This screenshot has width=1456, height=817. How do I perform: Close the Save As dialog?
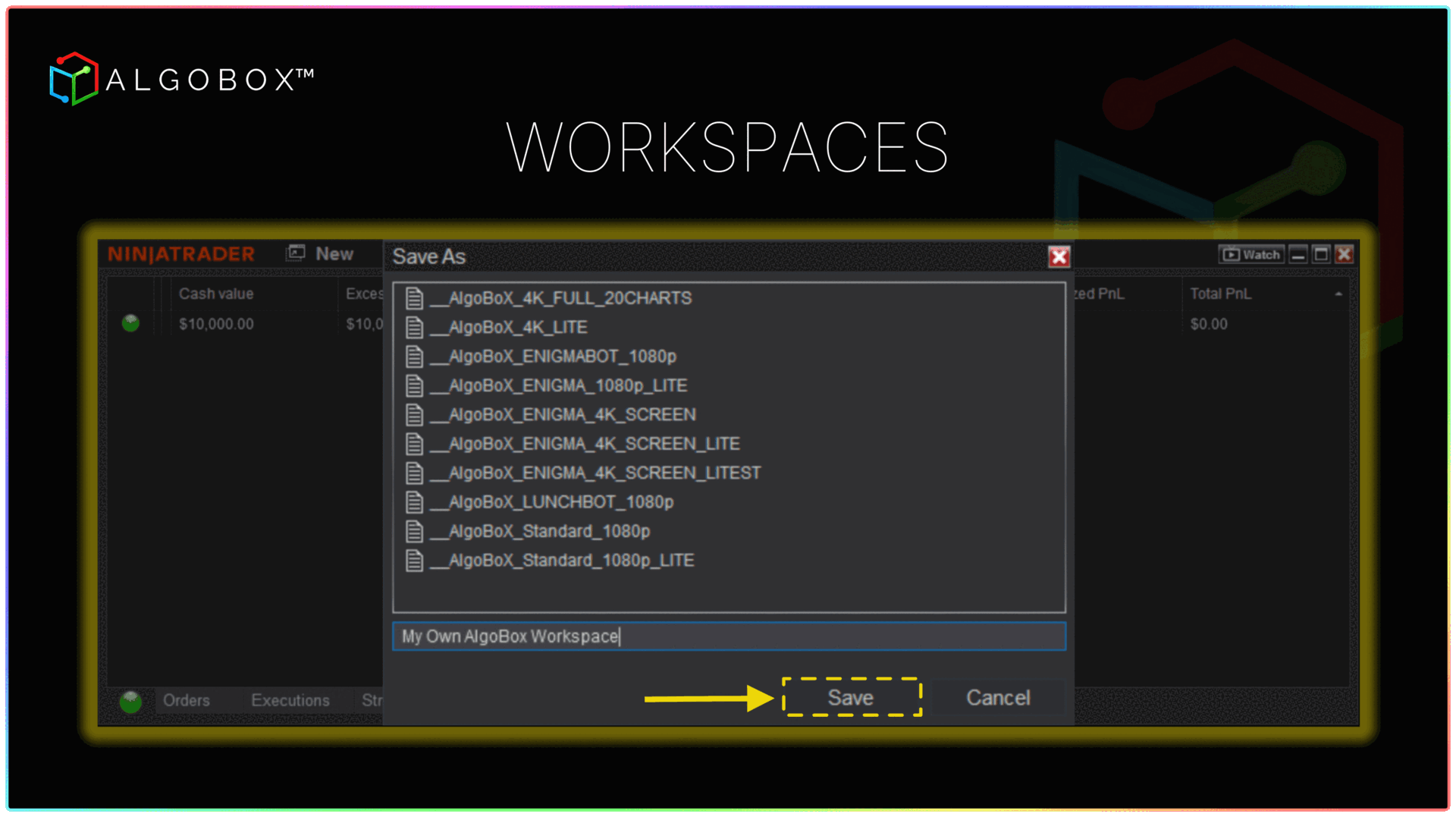click(x=1059, y=257)
